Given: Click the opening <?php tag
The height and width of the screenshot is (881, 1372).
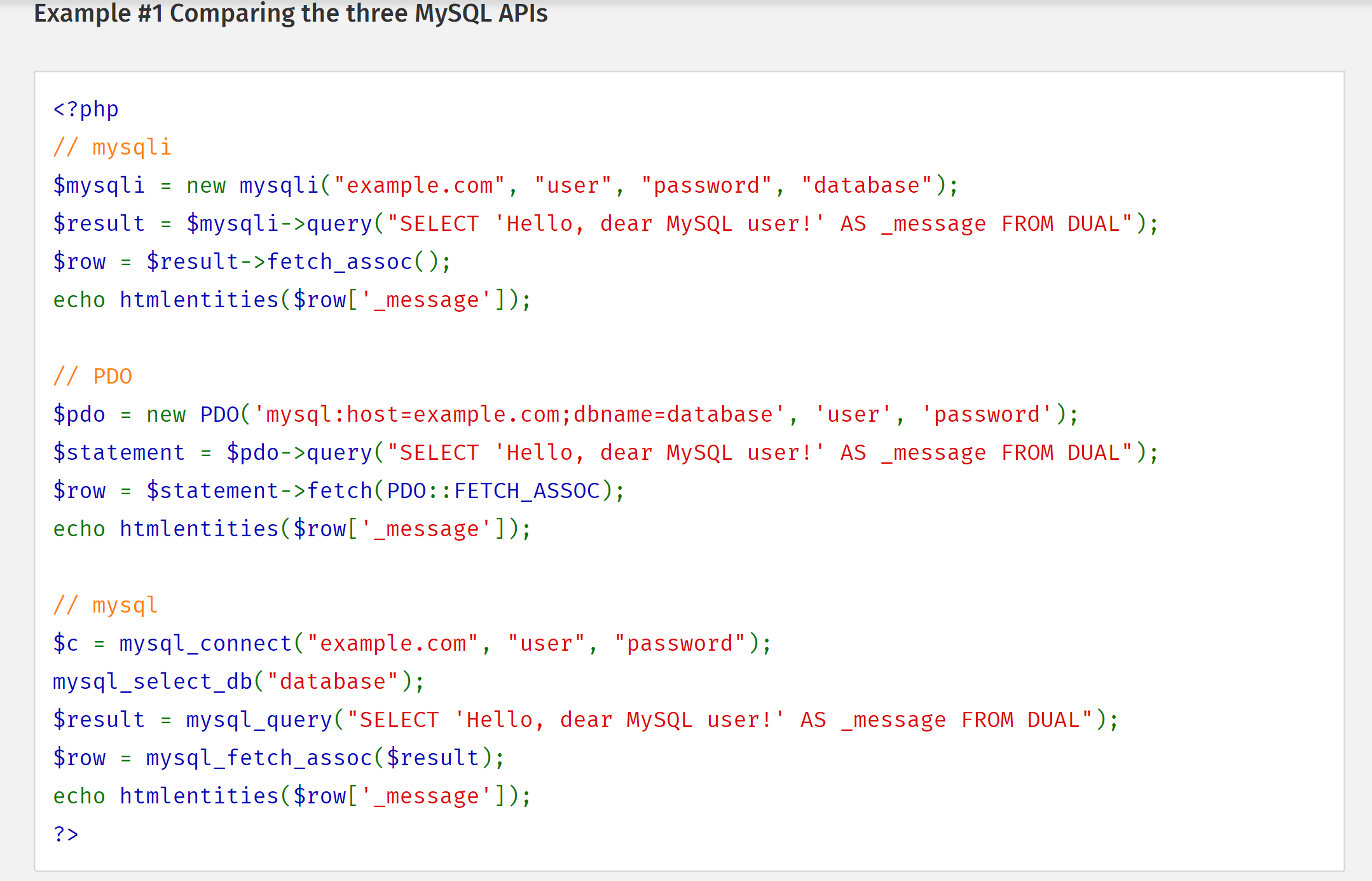Looking at the screenshot, I should click(x=86, y=109).
